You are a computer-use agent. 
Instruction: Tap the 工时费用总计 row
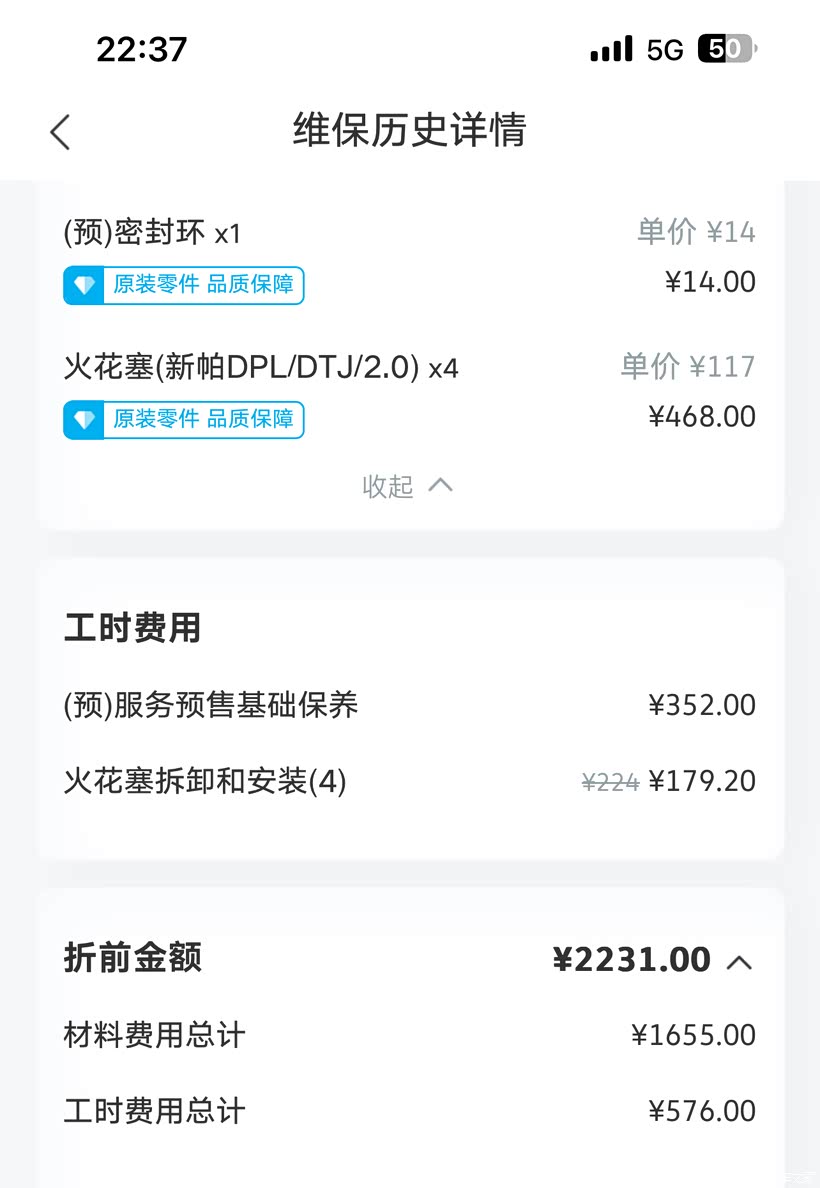coord(154,1111)
